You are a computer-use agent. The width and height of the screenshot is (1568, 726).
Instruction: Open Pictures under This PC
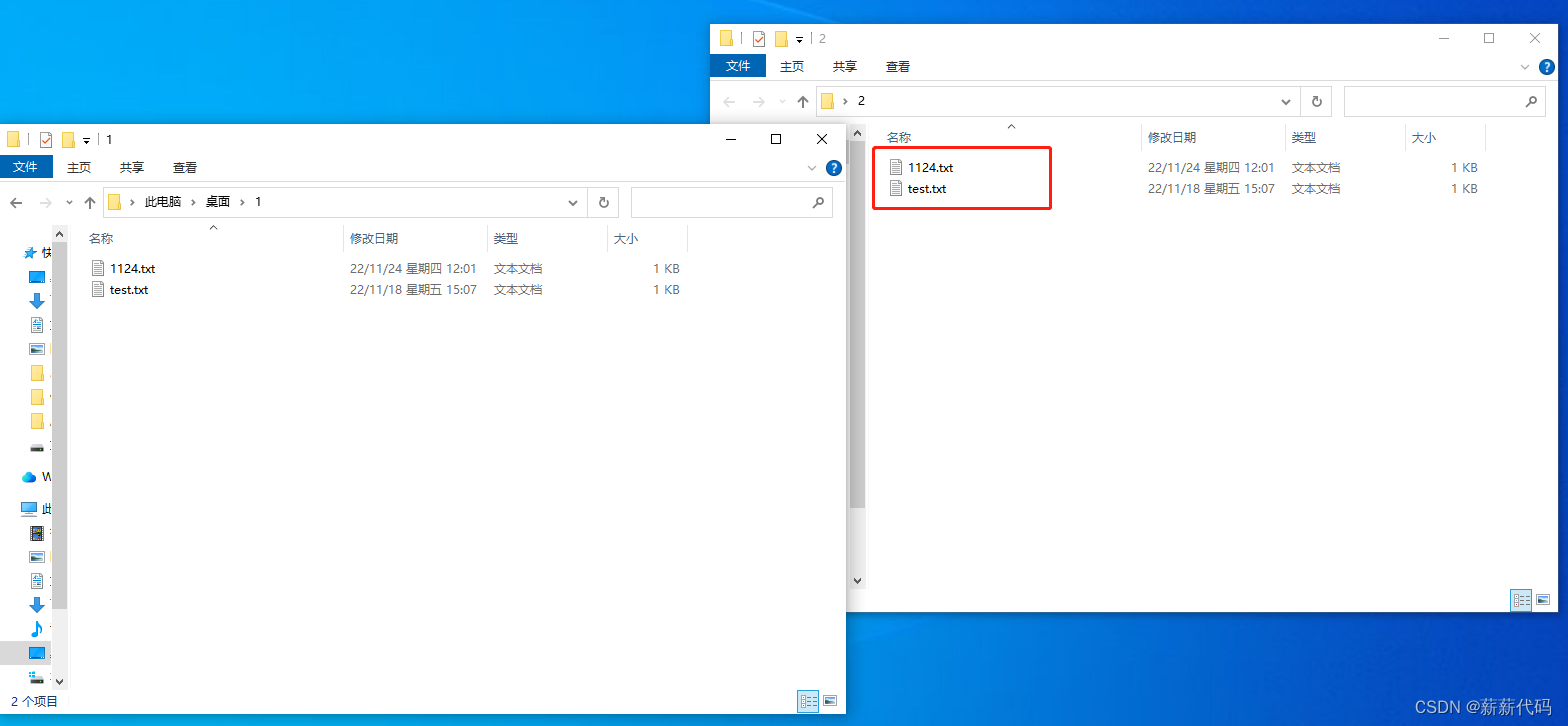[x=37, y=557]
